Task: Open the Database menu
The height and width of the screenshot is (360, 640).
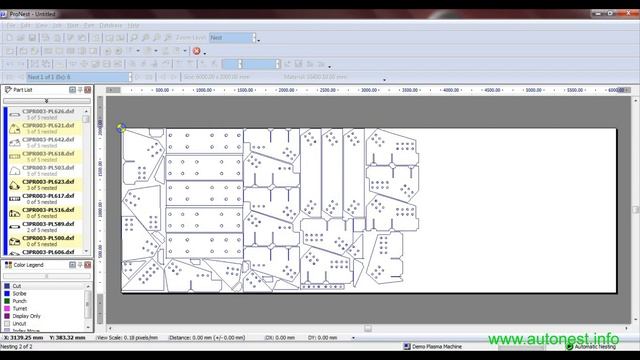Action: 111,25
